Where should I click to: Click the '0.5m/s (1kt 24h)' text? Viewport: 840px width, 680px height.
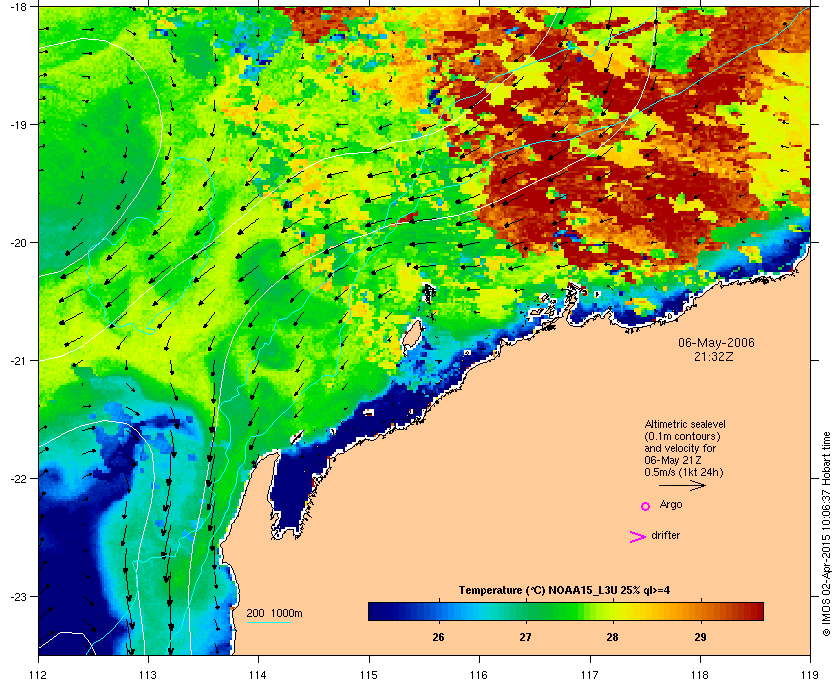tap(684, 473)
